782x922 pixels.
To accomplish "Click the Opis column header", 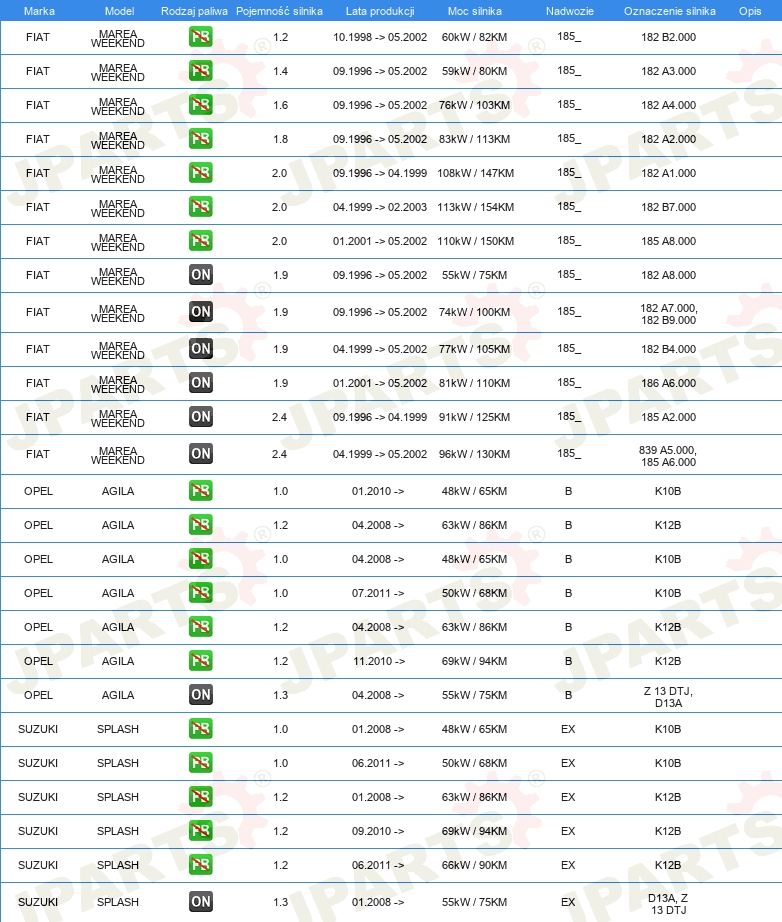I will (x=750, y=11).
